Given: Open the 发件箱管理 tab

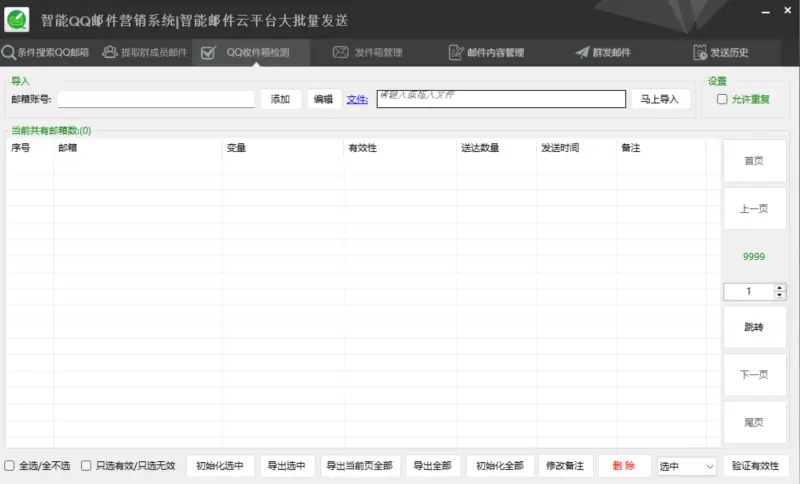Looking at the screenshot, I should tap(367, 52).
